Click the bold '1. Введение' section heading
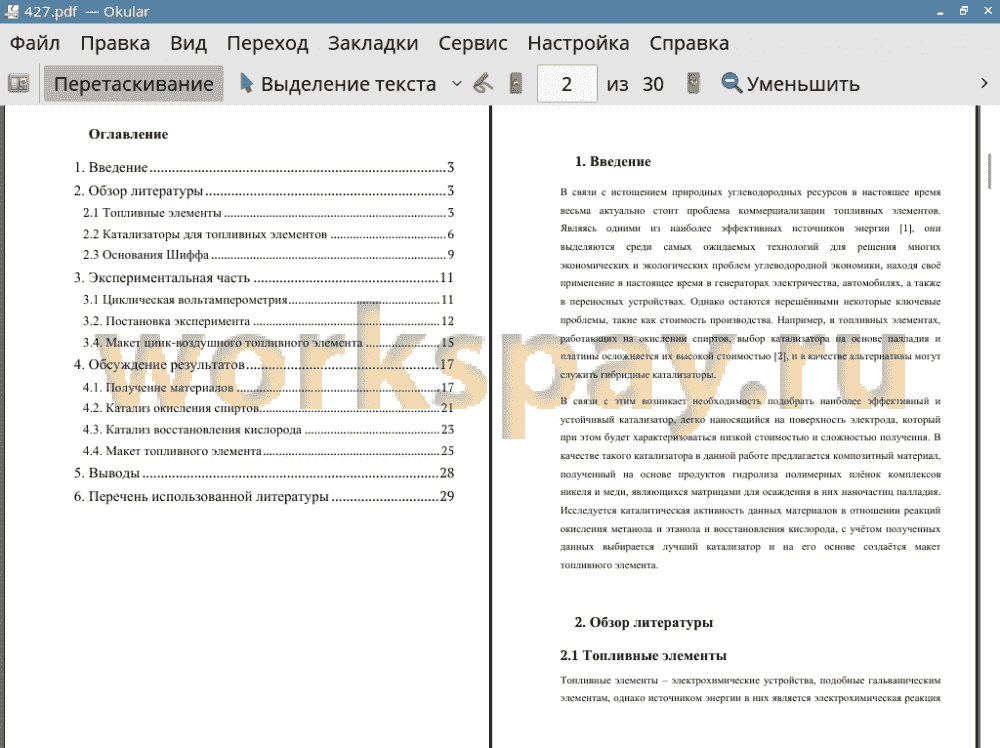 [x=613, y=161]
